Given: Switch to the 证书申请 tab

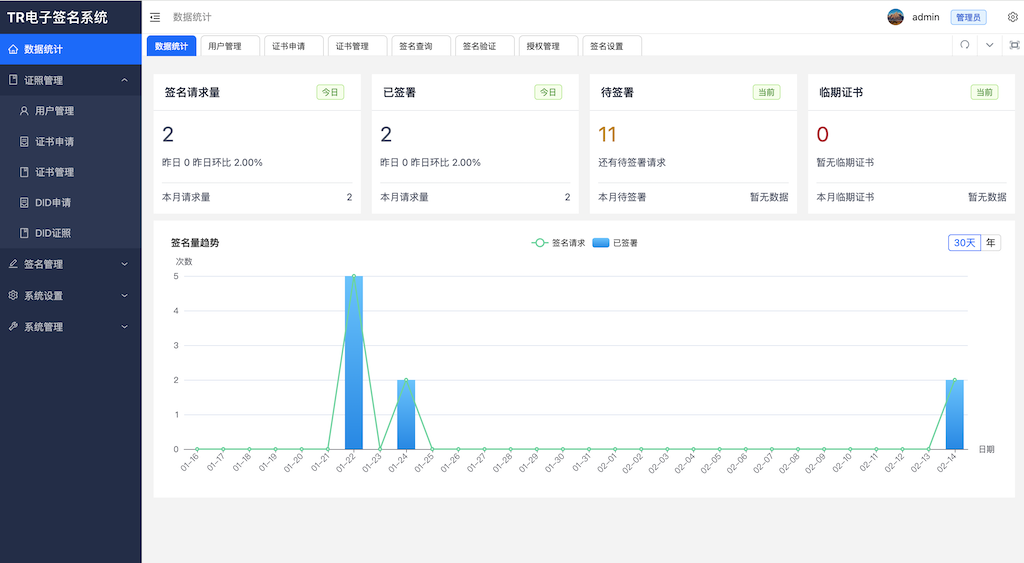Looking at the screenshot, I should click(294, 46).
